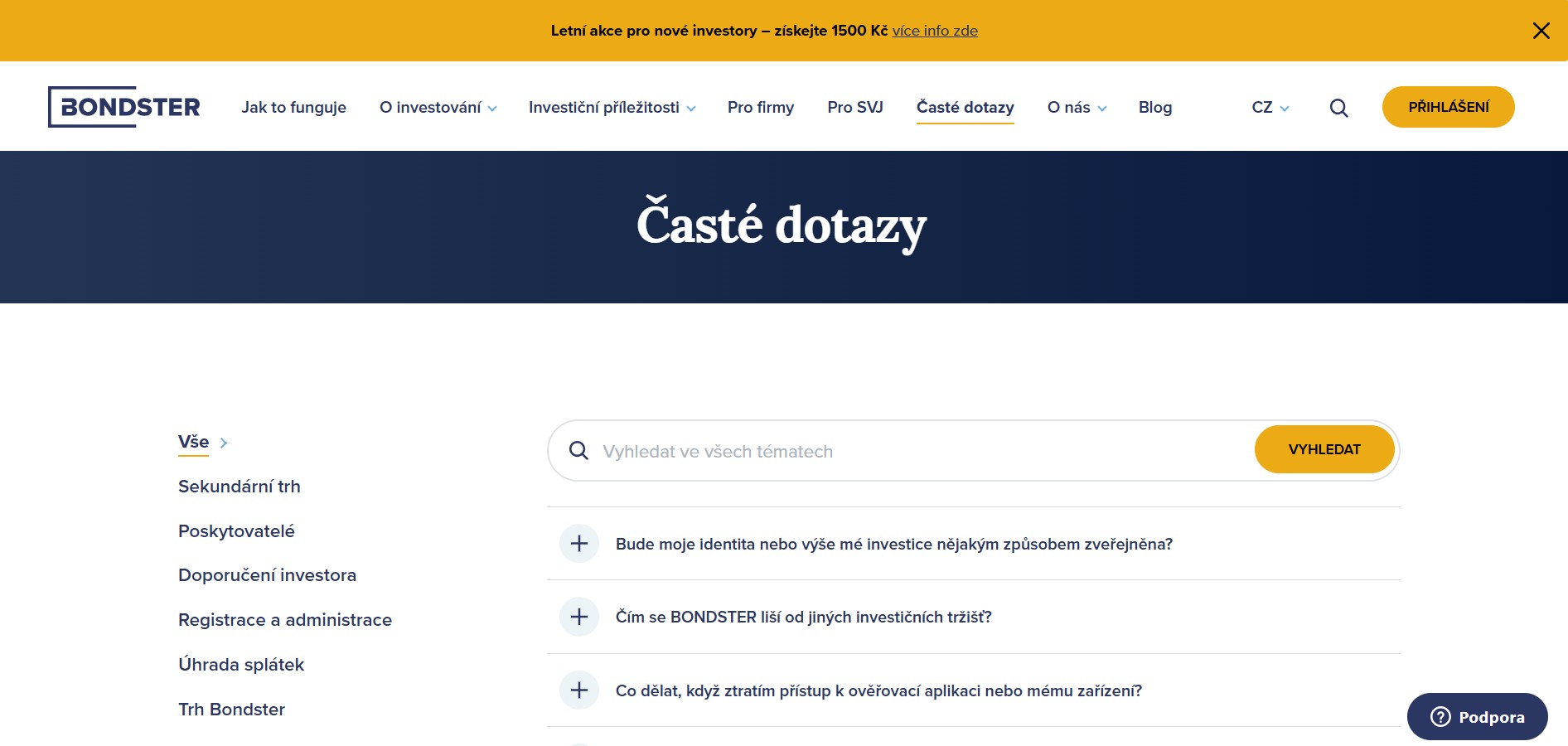Open the header search magnifier icon

1338,108
